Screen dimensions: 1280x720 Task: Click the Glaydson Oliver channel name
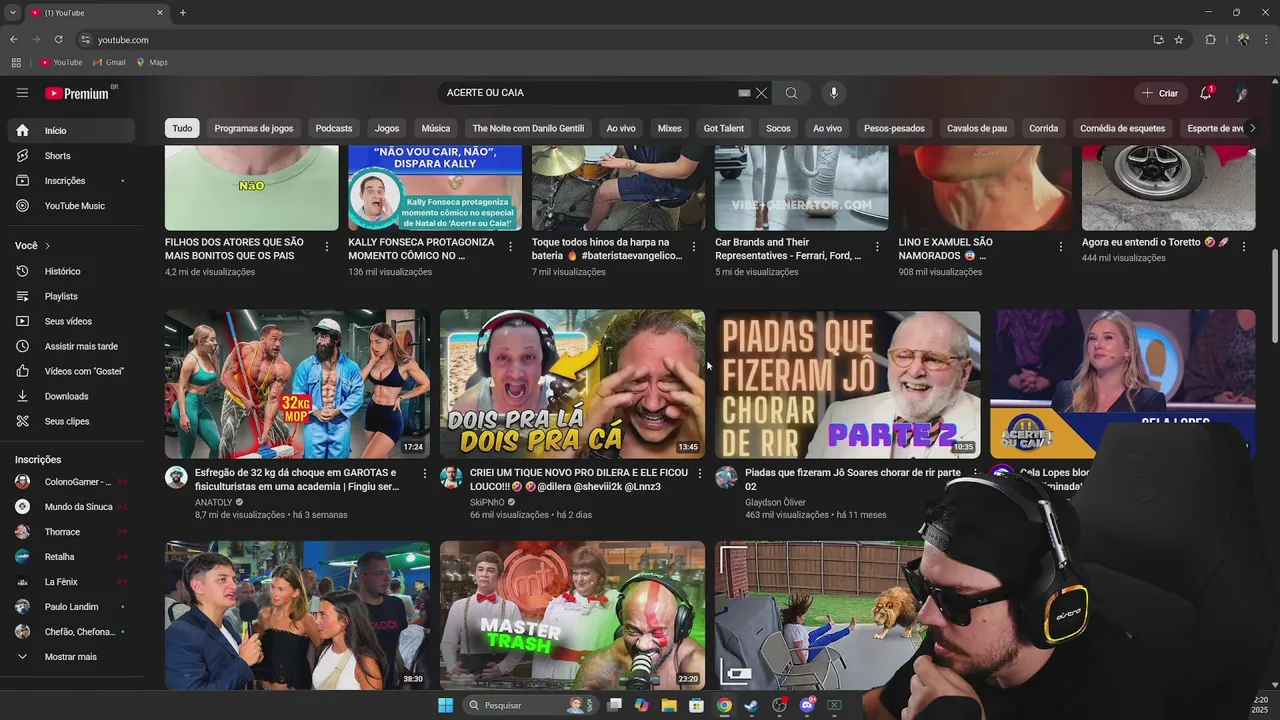pos(775,502)
